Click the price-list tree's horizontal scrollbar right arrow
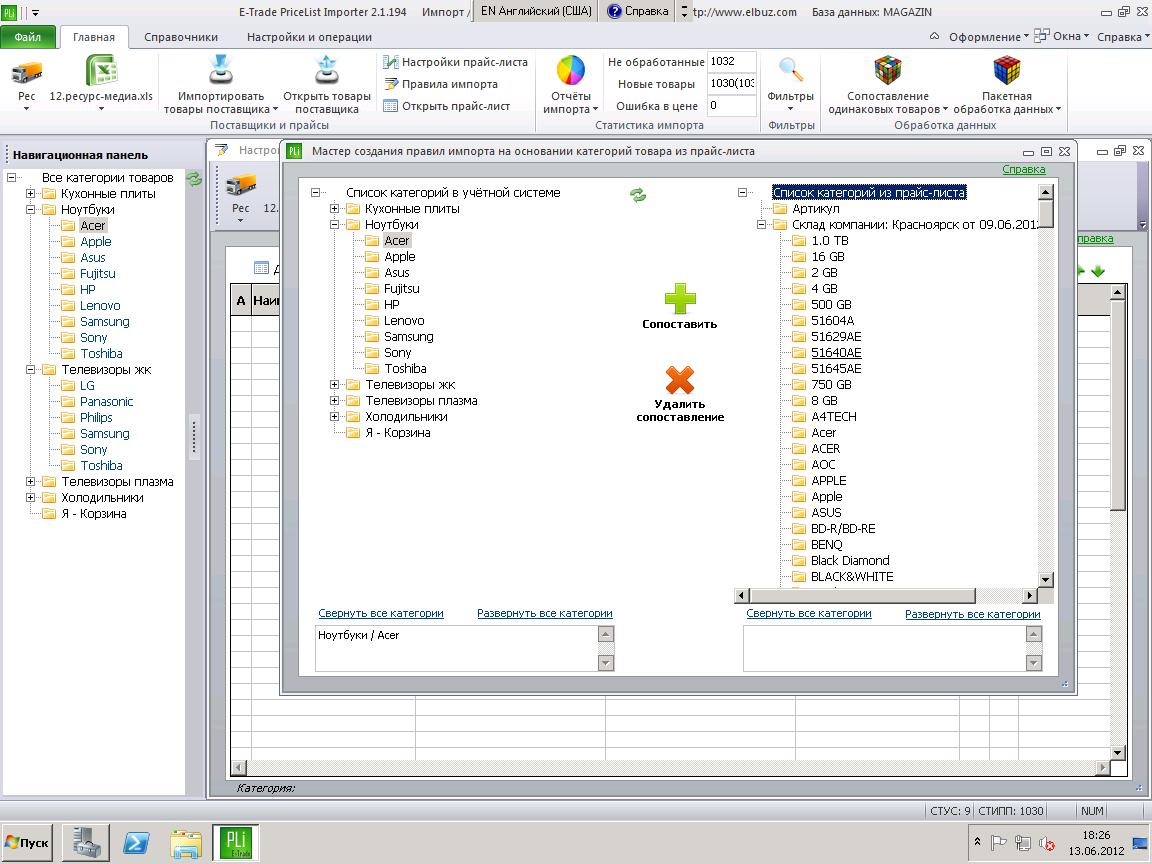The height and width of the screenshot is (864, 1152). (1030, 596)
